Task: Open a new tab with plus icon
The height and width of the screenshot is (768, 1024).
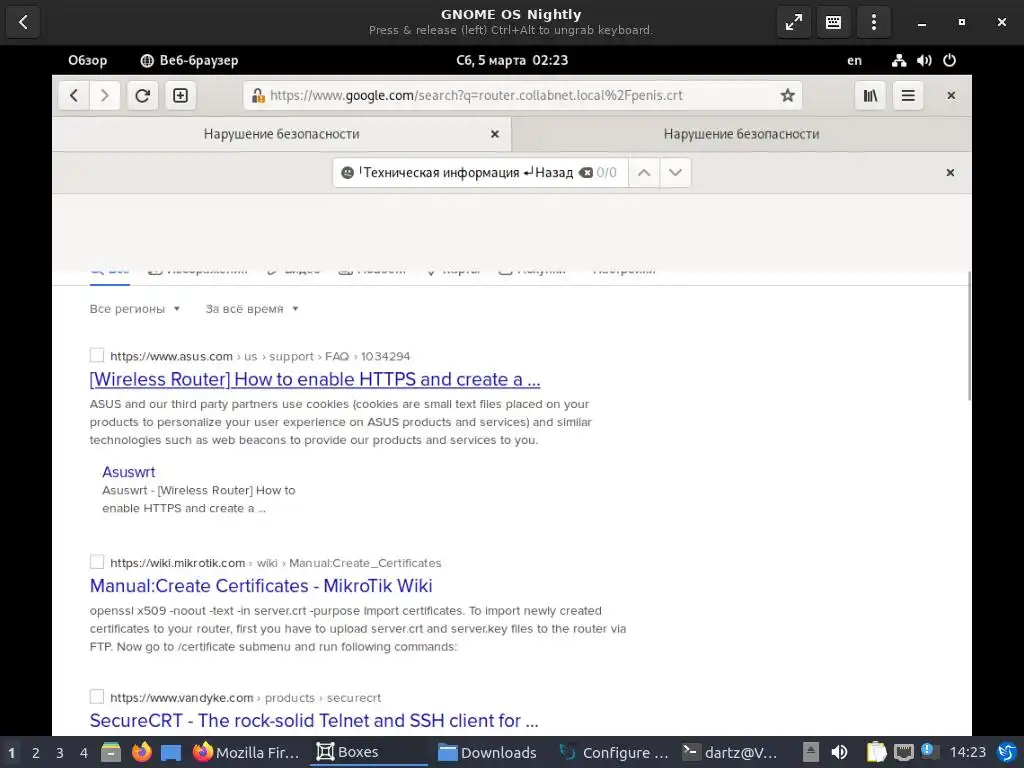Action: (180, 95)
